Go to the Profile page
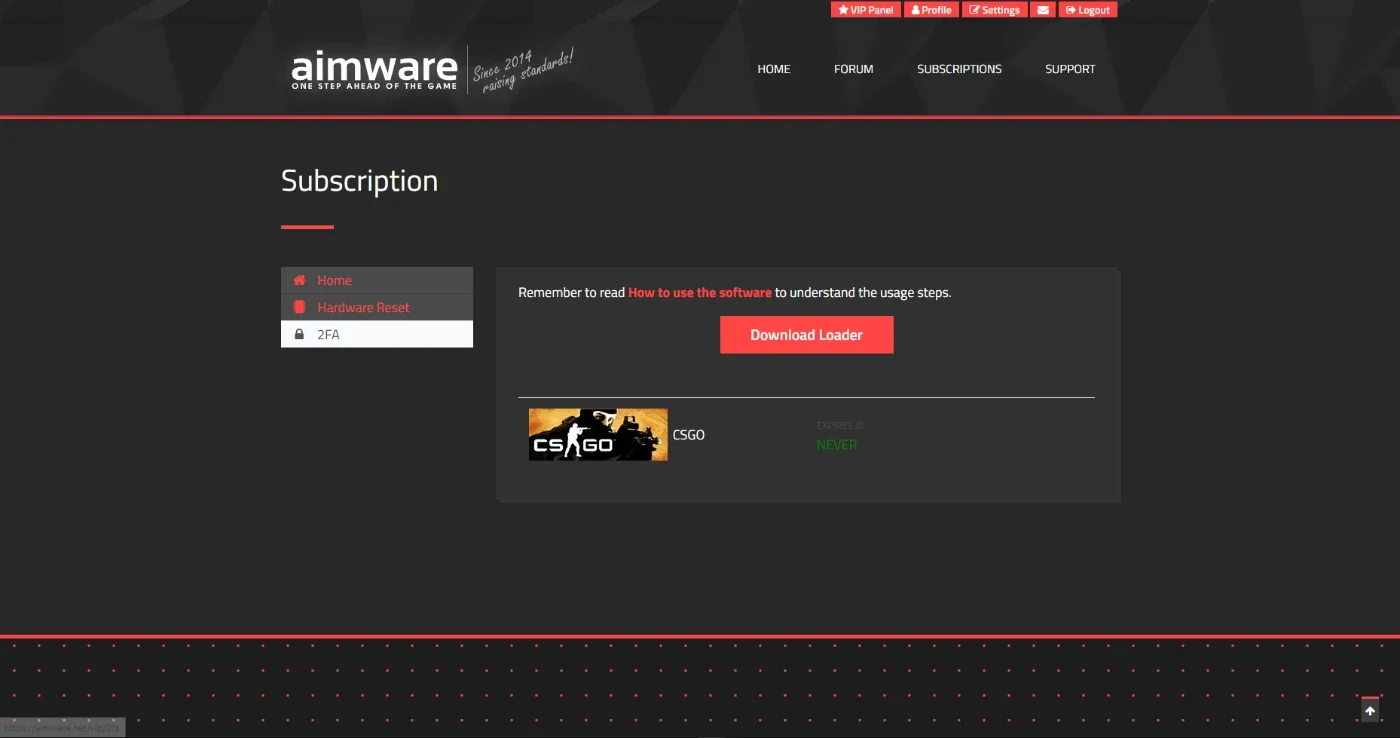Image resolution: width=1400 pixels, height=738 pixels. coord(931,10)
